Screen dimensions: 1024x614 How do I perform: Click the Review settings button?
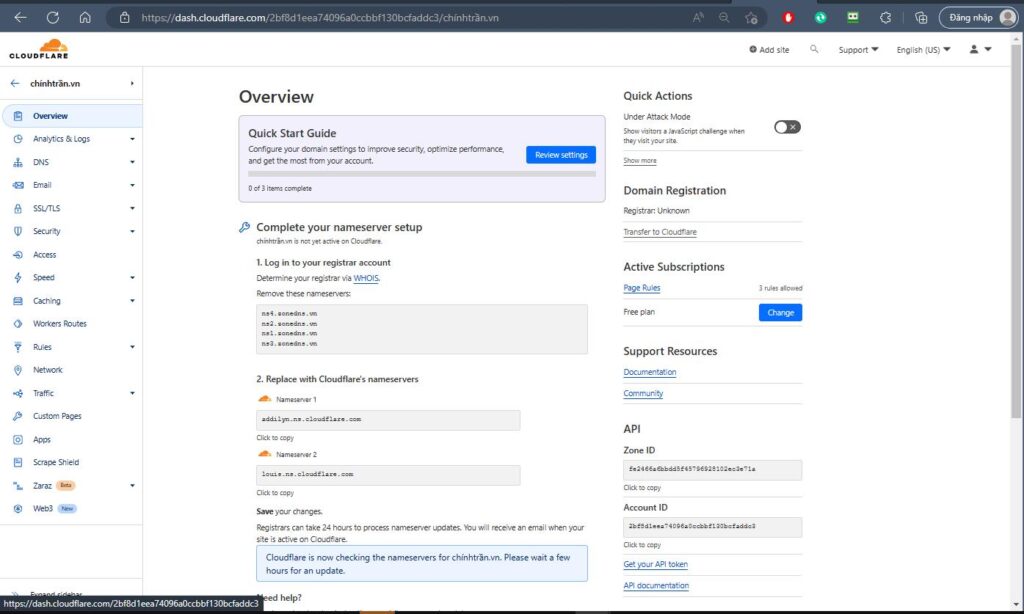coord(560,154)
